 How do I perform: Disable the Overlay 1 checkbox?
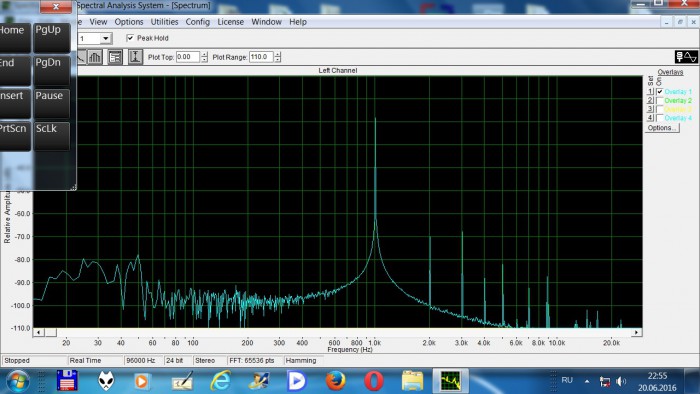click(660, 91)
